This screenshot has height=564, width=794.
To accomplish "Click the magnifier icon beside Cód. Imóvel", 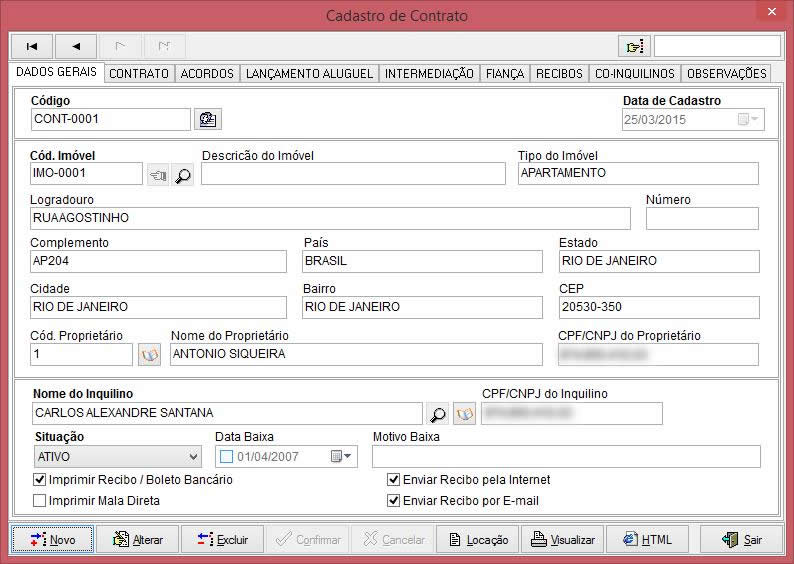I will [x=183, y=175].
